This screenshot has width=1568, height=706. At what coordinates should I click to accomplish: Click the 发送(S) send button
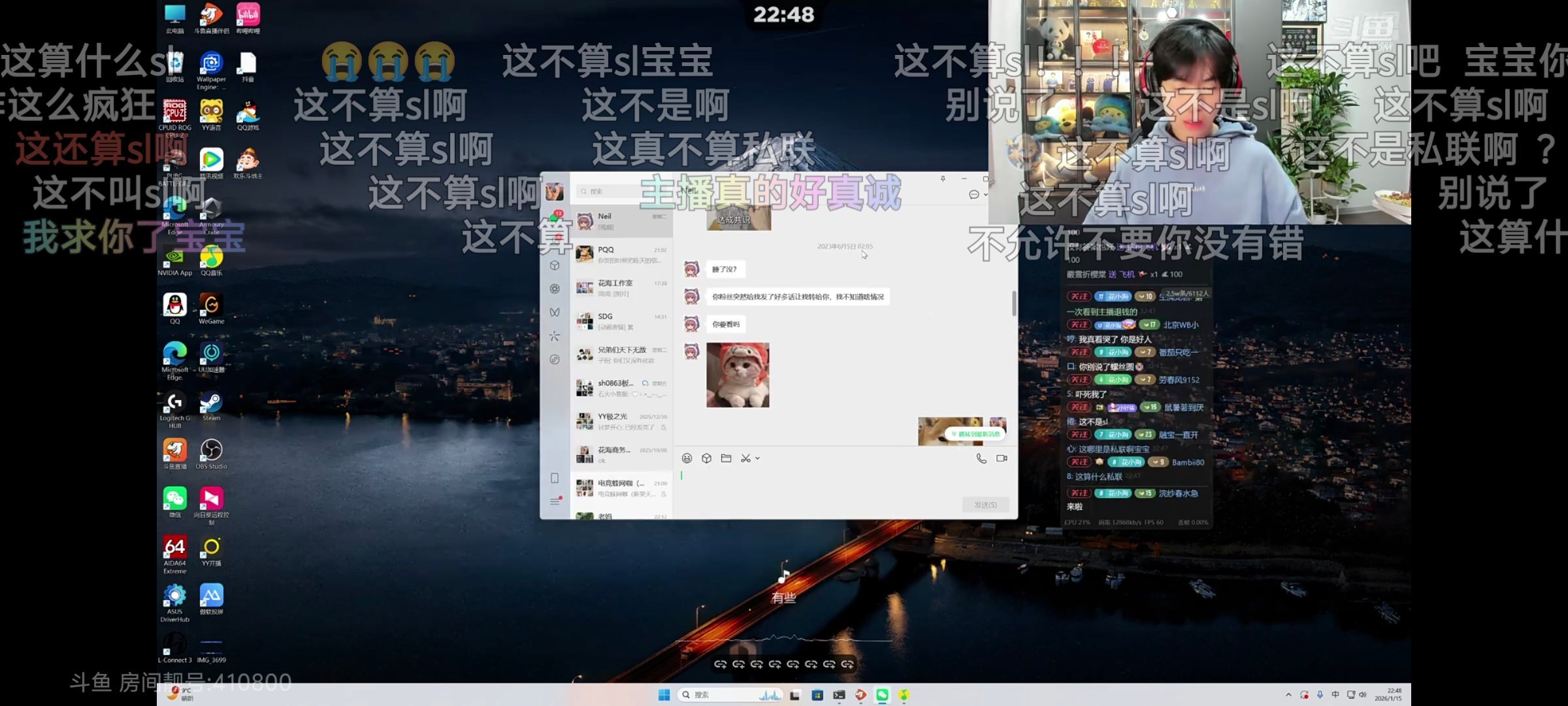[985, 505]
